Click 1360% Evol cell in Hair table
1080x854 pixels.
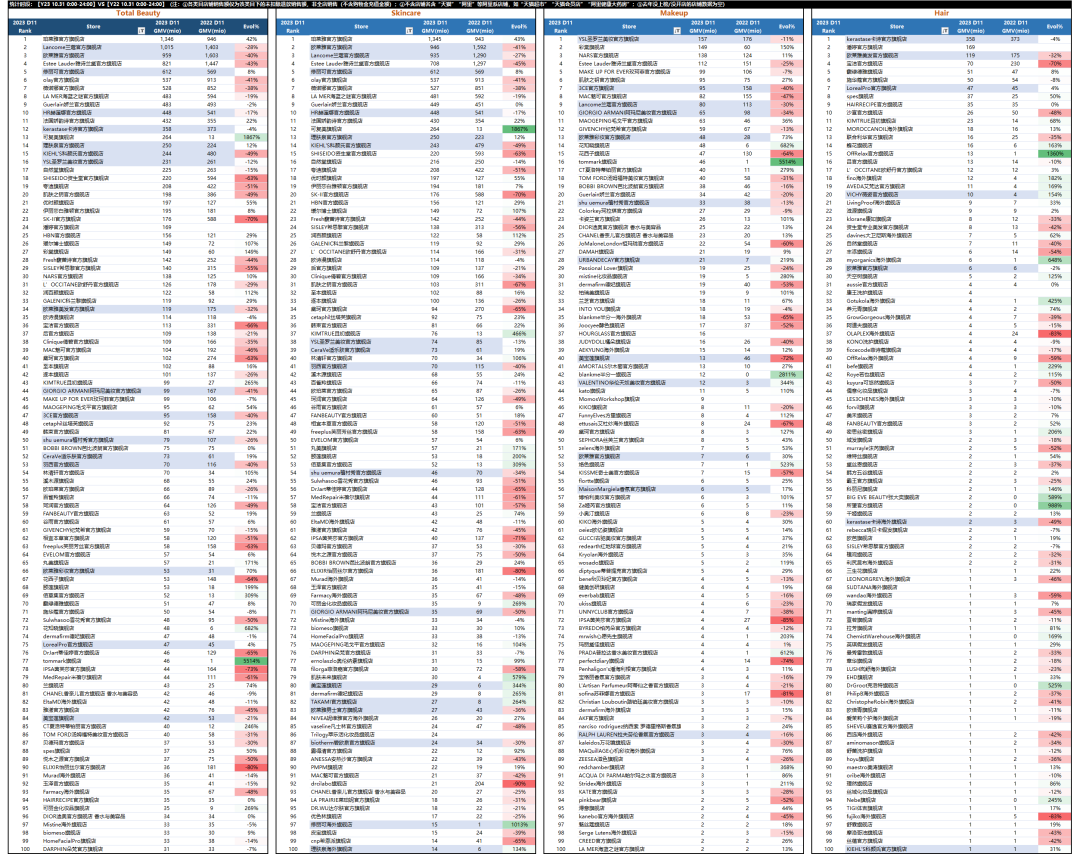pos(1055,154)
